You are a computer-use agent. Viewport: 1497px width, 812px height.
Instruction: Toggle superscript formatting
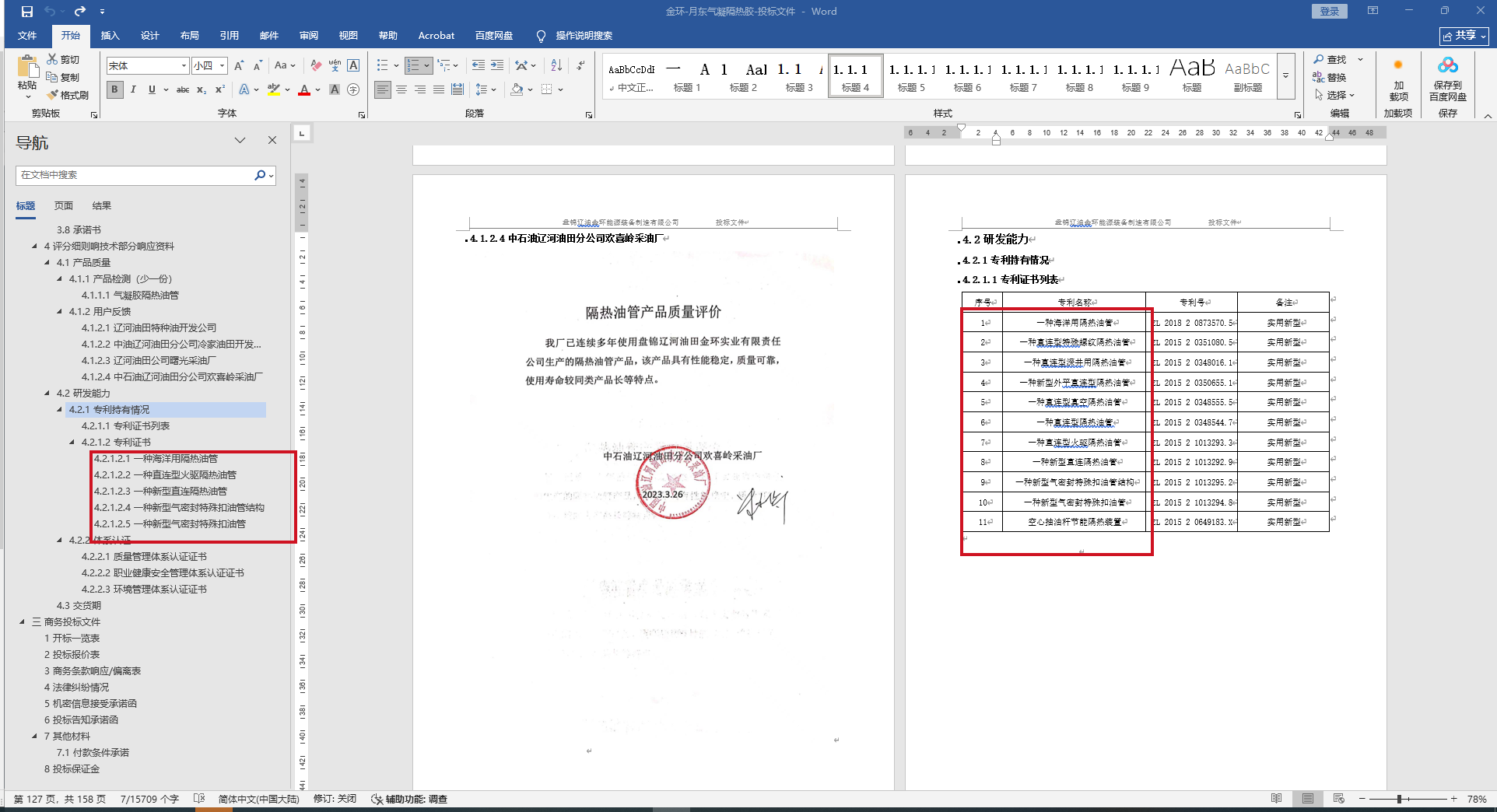pyautogui.click(x=220, y=89)
